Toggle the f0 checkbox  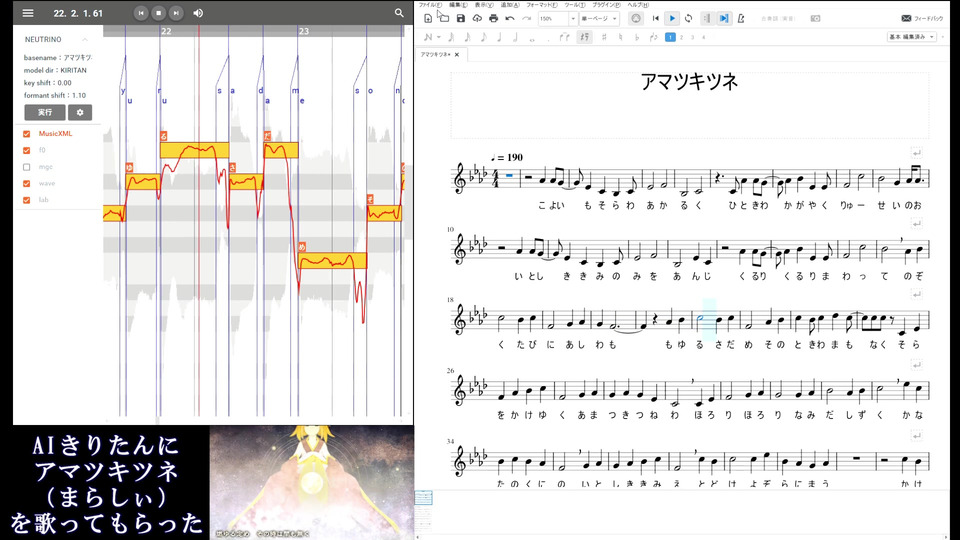[26, 150]
